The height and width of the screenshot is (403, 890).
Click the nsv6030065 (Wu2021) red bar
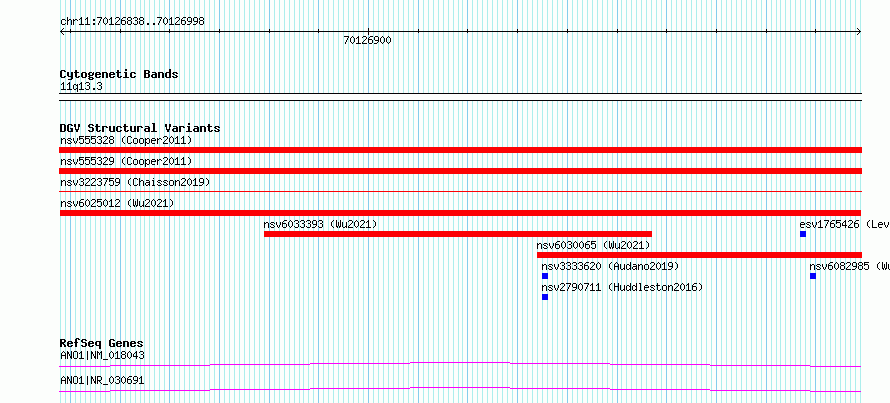point(699,255)
